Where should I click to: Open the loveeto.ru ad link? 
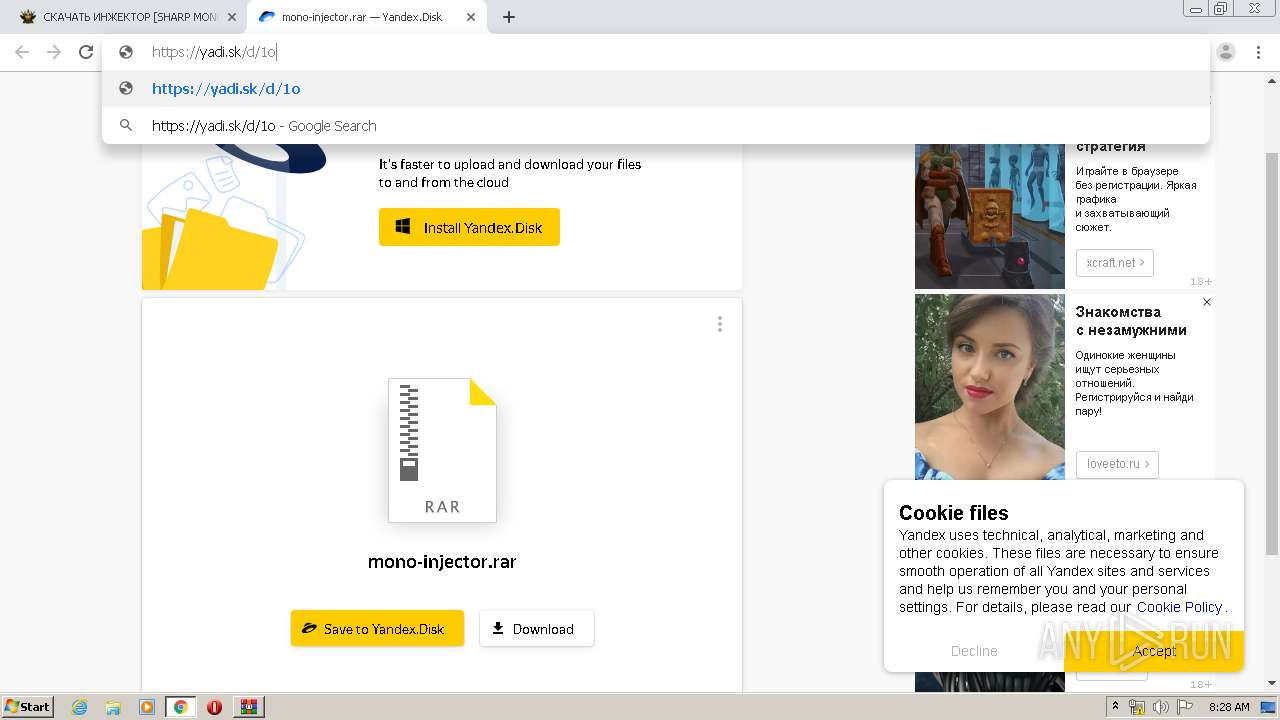[x=1117, y=464]
